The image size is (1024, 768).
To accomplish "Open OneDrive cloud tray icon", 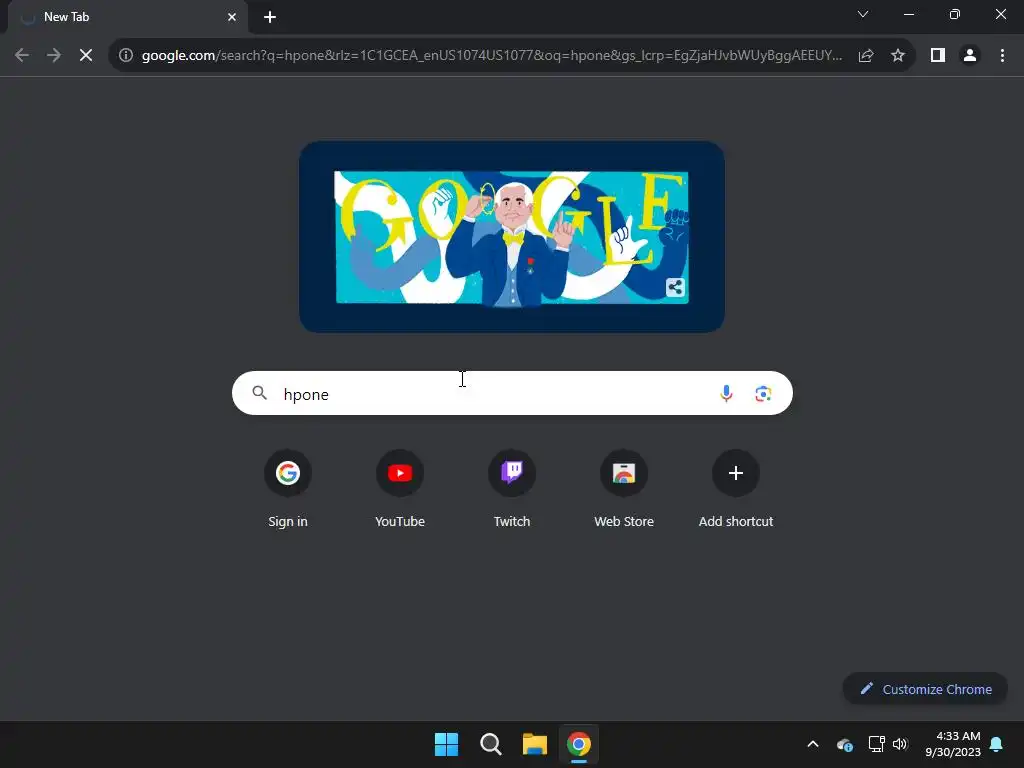I will 844,744.
